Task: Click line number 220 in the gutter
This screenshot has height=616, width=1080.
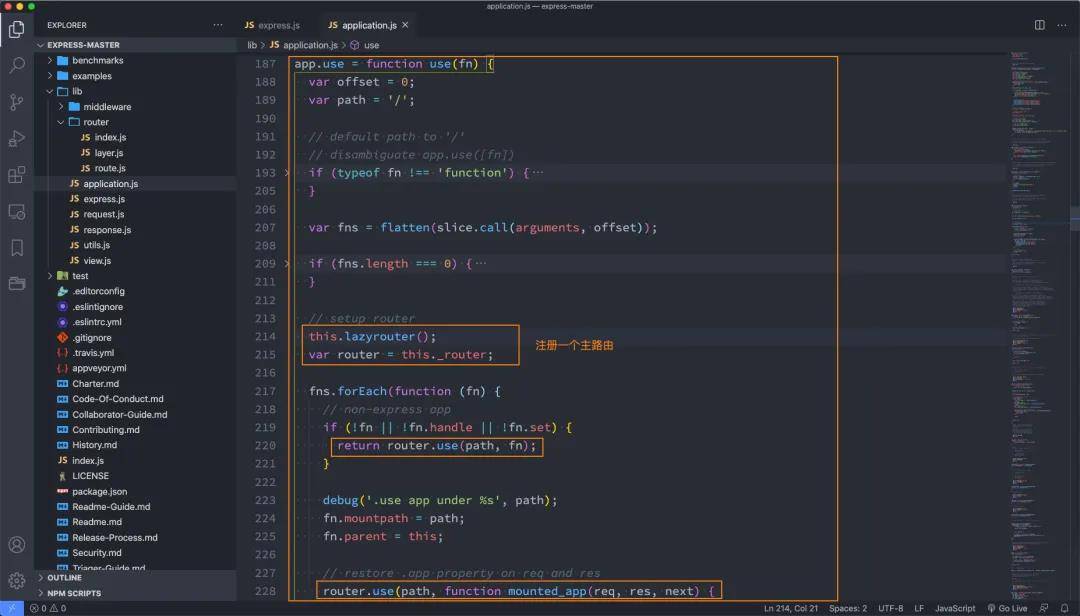Action: click(265, 446)
